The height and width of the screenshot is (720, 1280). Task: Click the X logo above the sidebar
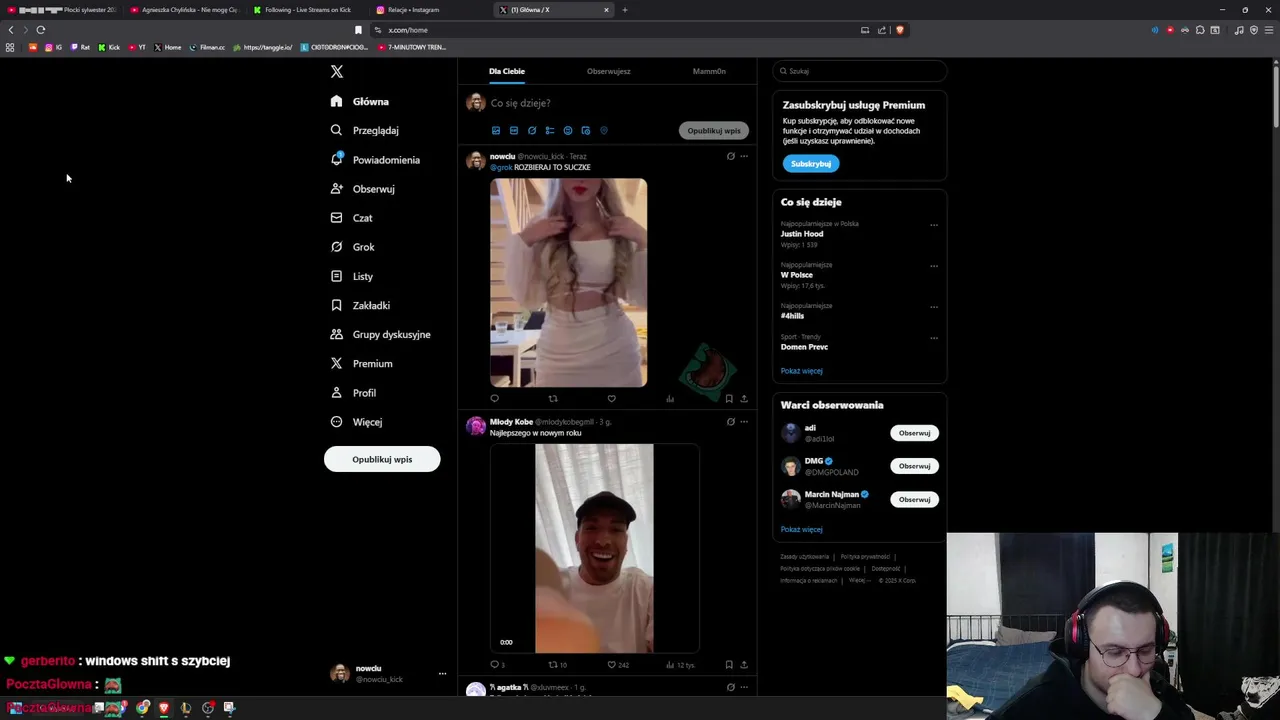(337, 71)
